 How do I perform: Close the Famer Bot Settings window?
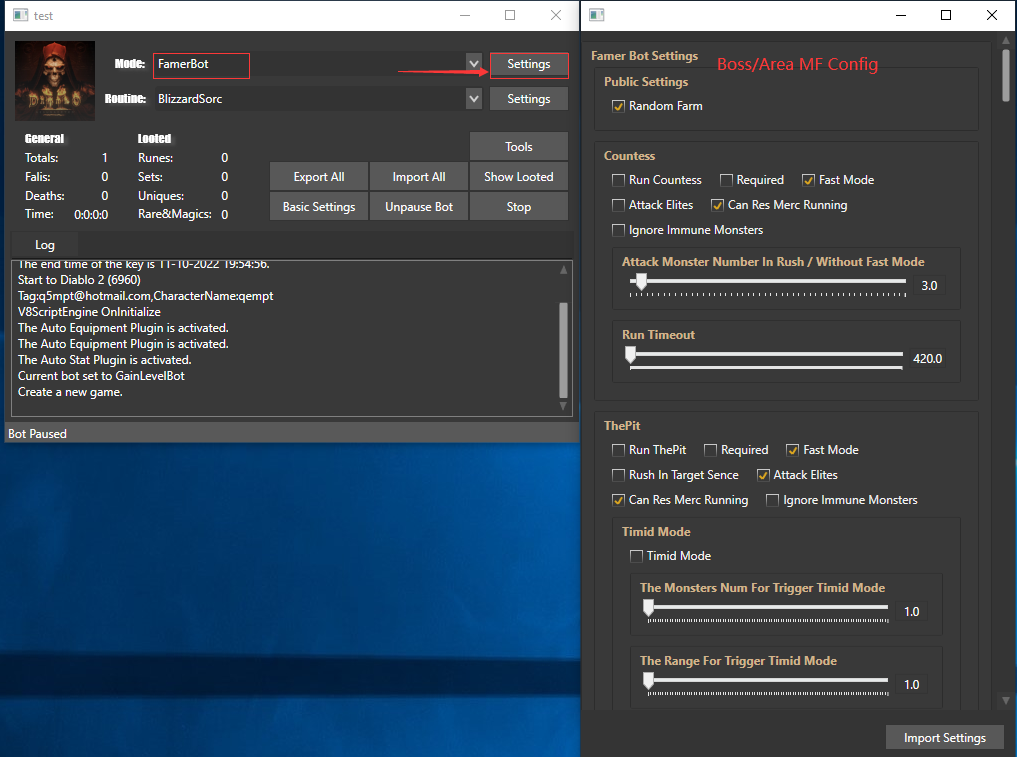click(x=992, y=15)
